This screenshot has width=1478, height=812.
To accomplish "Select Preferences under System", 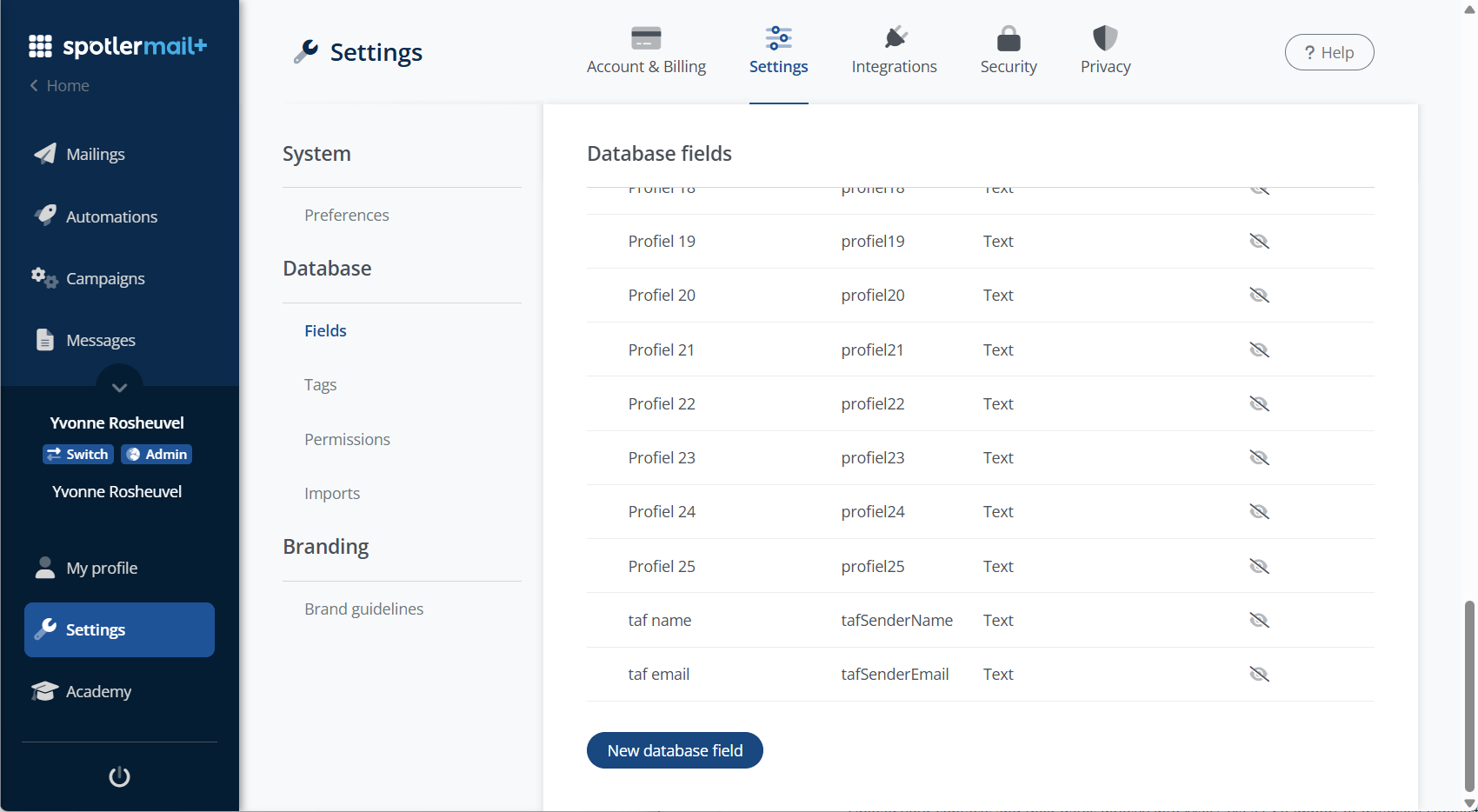I will tap(346, 215).
